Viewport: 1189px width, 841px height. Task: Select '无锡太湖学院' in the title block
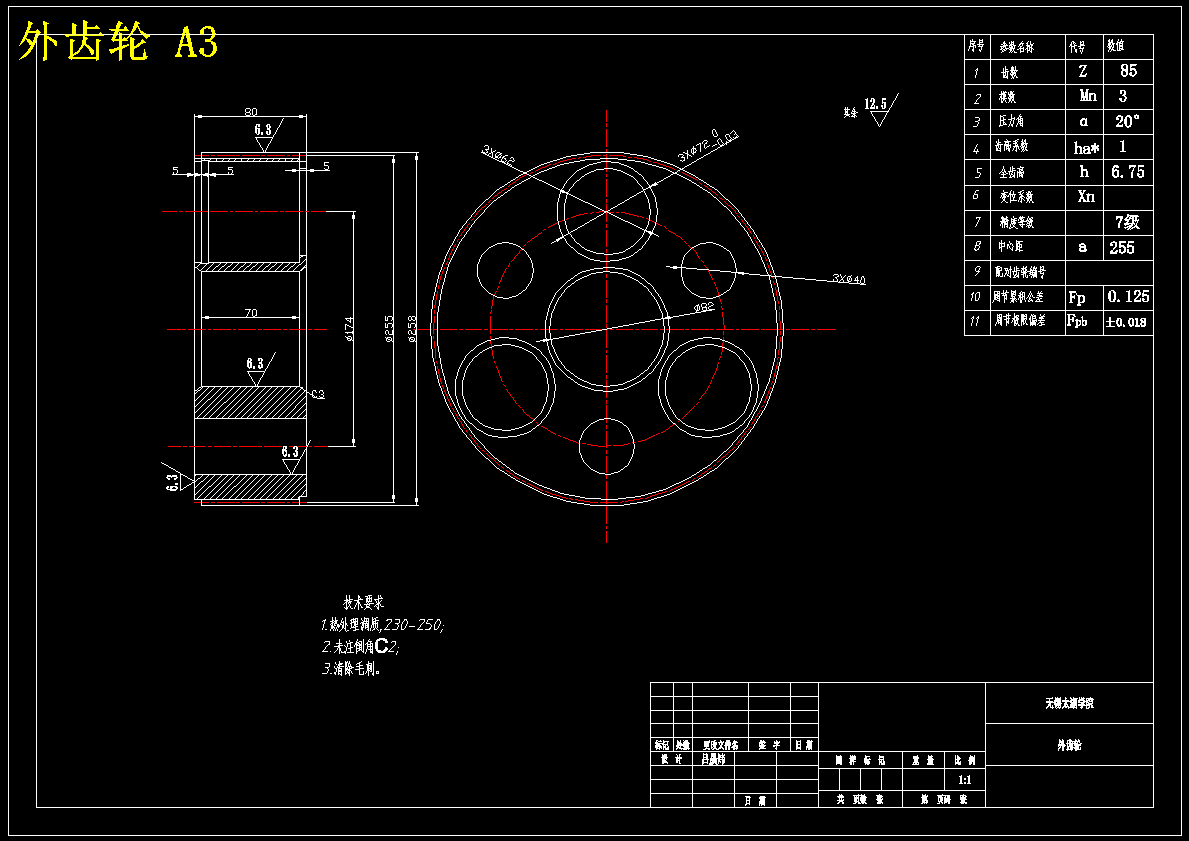(x=1069, y=704)
